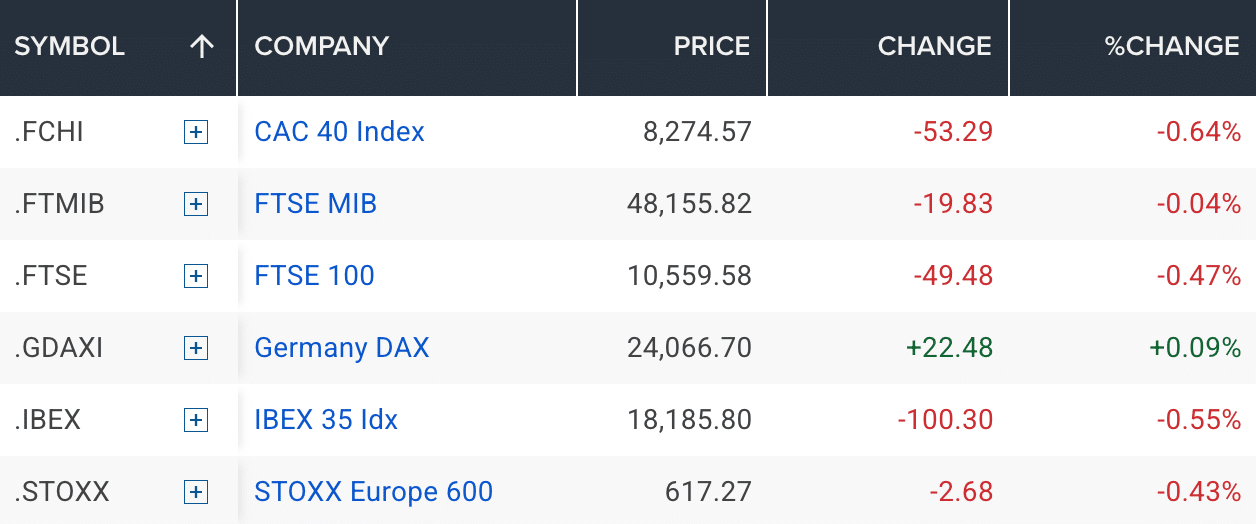Image resolution: width=1256 pixels, height=524 pixels.
Task: Sort by the PRICE column header
Action: click(711, 46)
